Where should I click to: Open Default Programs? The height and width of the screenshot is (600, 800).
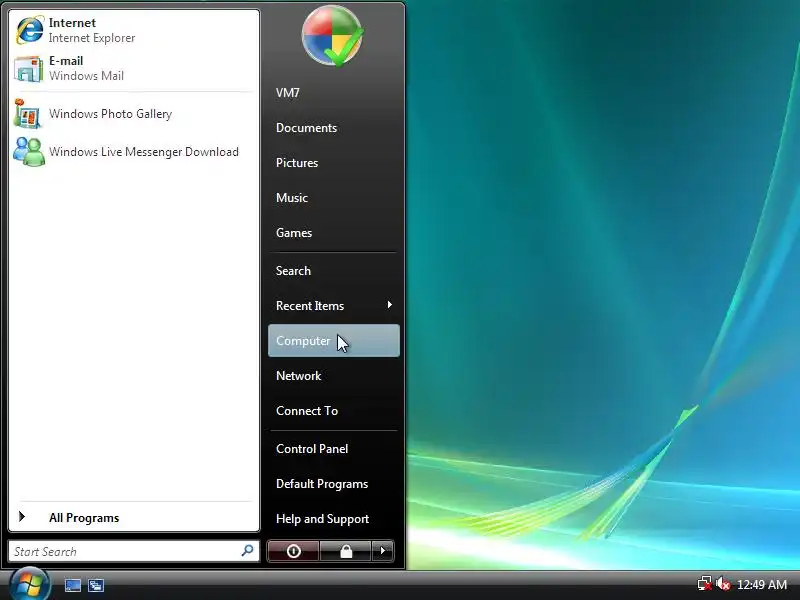pyautogui.click(x=334, y=484)
